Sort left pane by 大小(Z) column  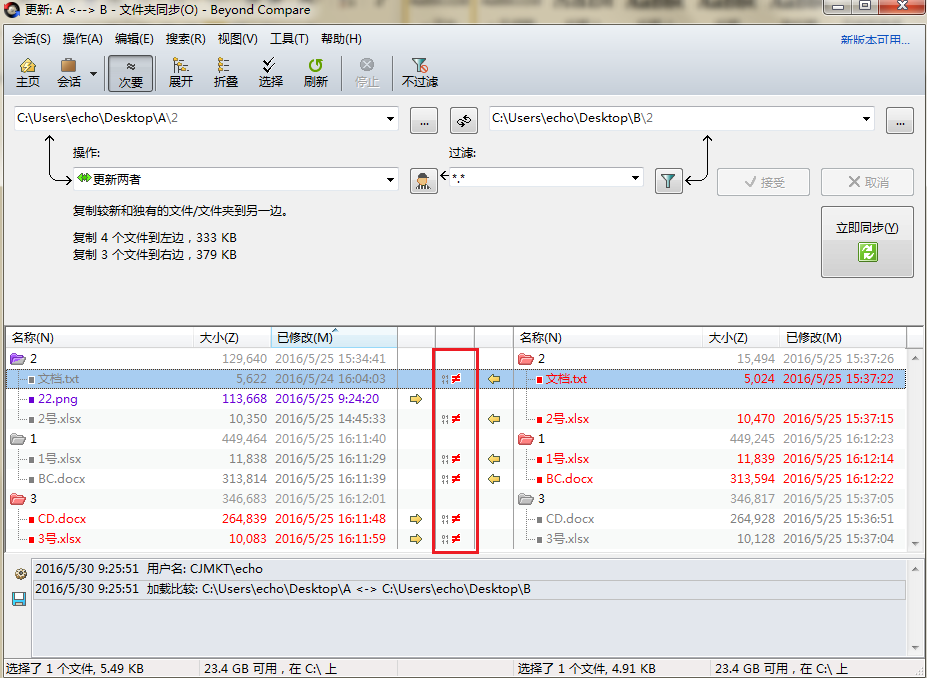pos(219,338)
